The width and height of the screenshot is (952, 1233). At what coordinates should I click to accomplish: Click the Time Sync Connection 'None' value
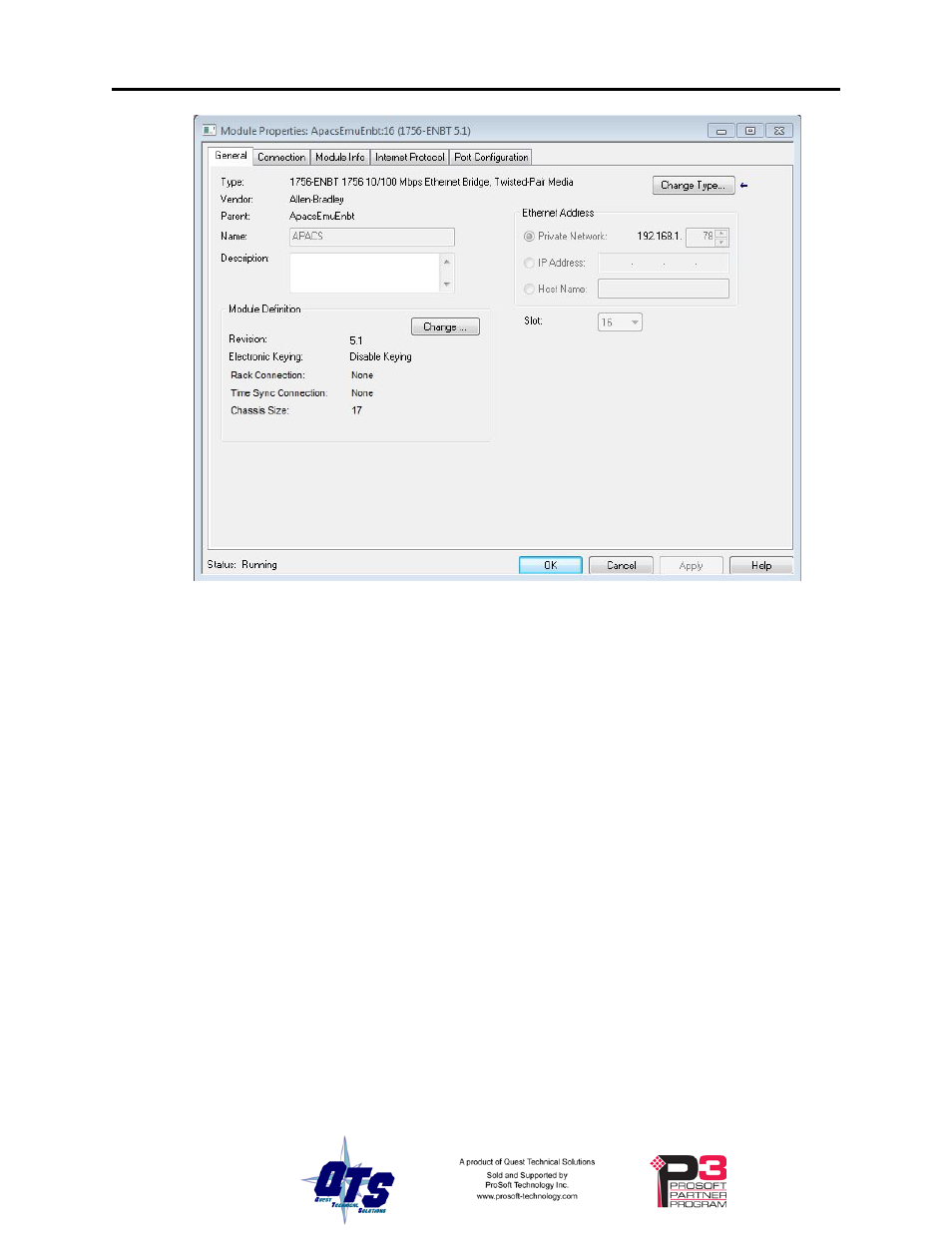click(x=362, y=393)
